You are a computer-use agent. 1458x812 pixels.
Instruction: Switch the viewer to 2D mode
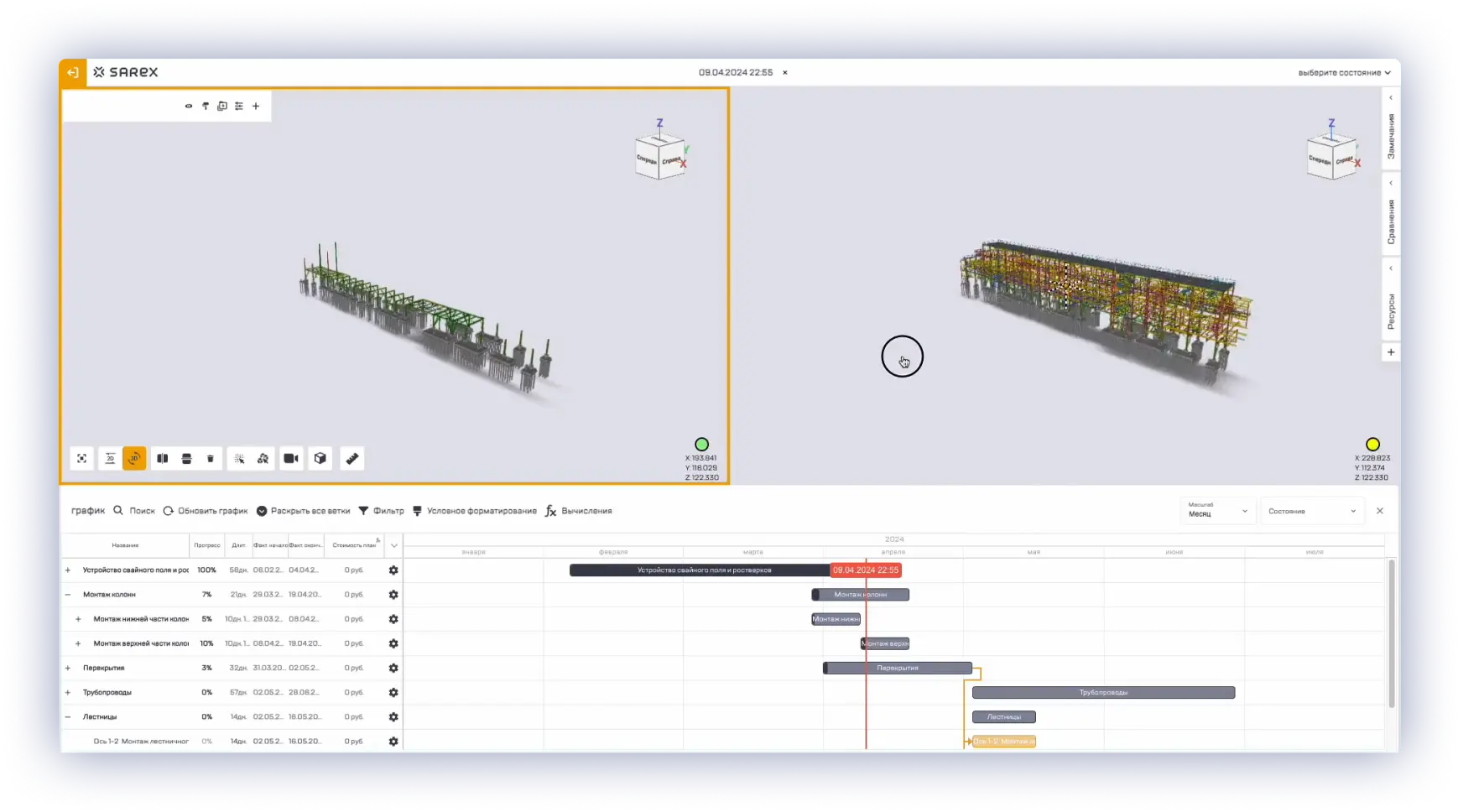click(x=110, y=459)
